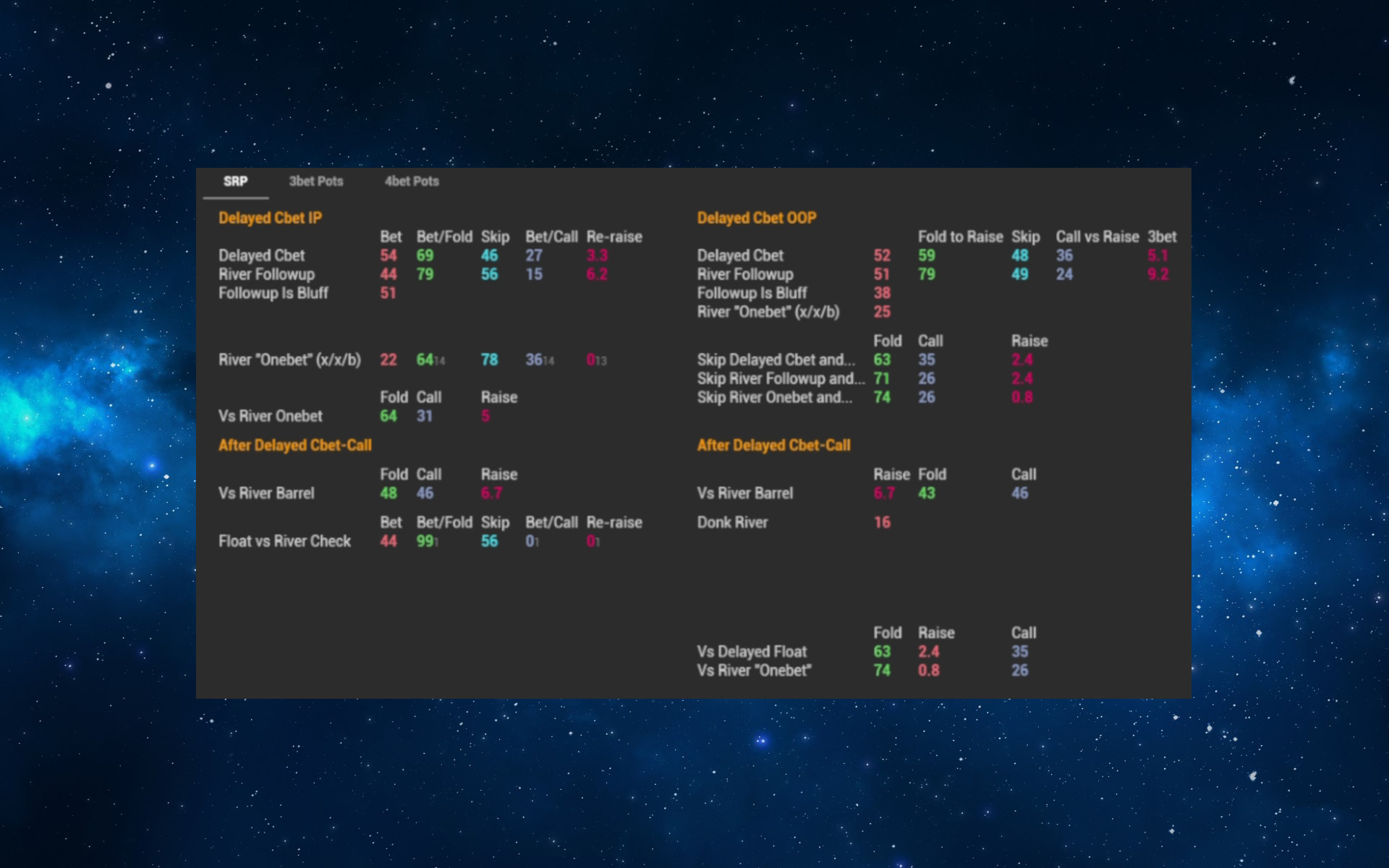Expand the truncated "Skip Delayed Cbet and..." label
Viewport: 1389px width, 868px height.
pos(776,359)
